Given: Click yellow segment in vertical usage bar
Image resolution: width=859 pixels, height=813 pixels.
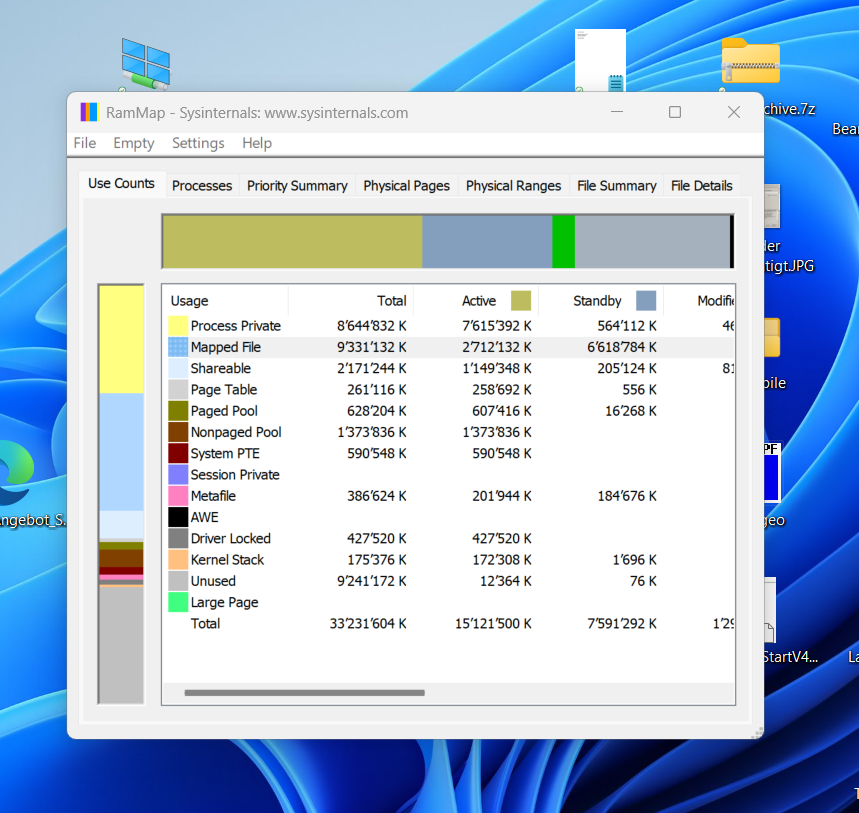Looking at the screenshot, I should [121, 340].
